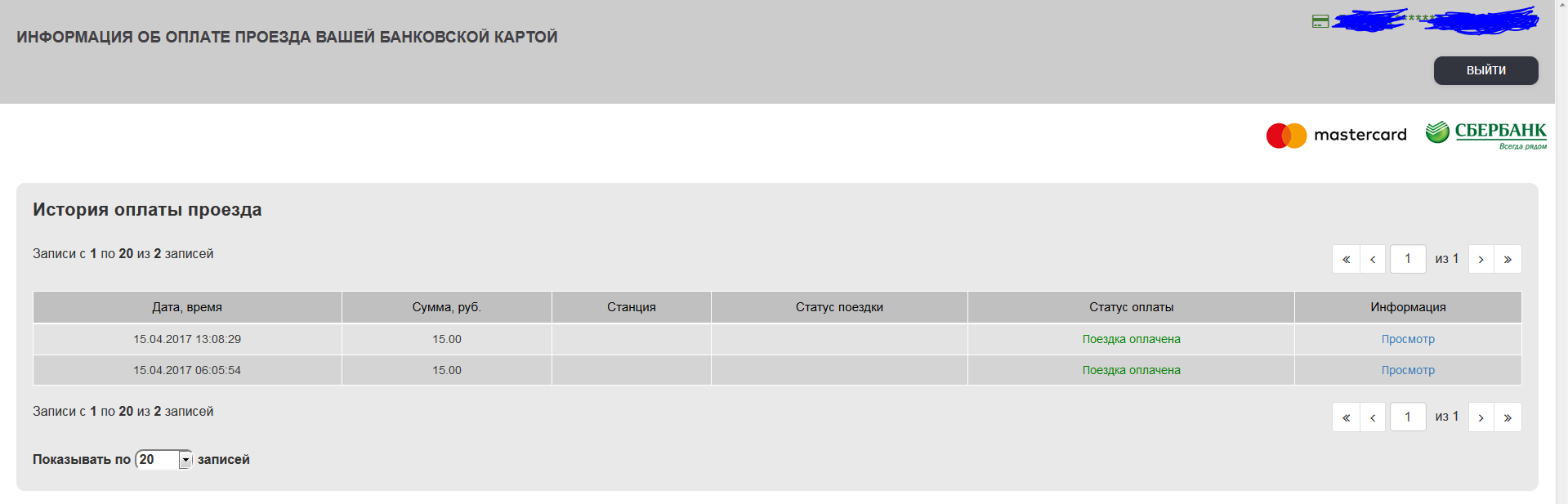Image resolution: width=1568 pixels, height=504 pixels.
Task: Click the Статус оплаты column header
Action: click(1131, 307)
